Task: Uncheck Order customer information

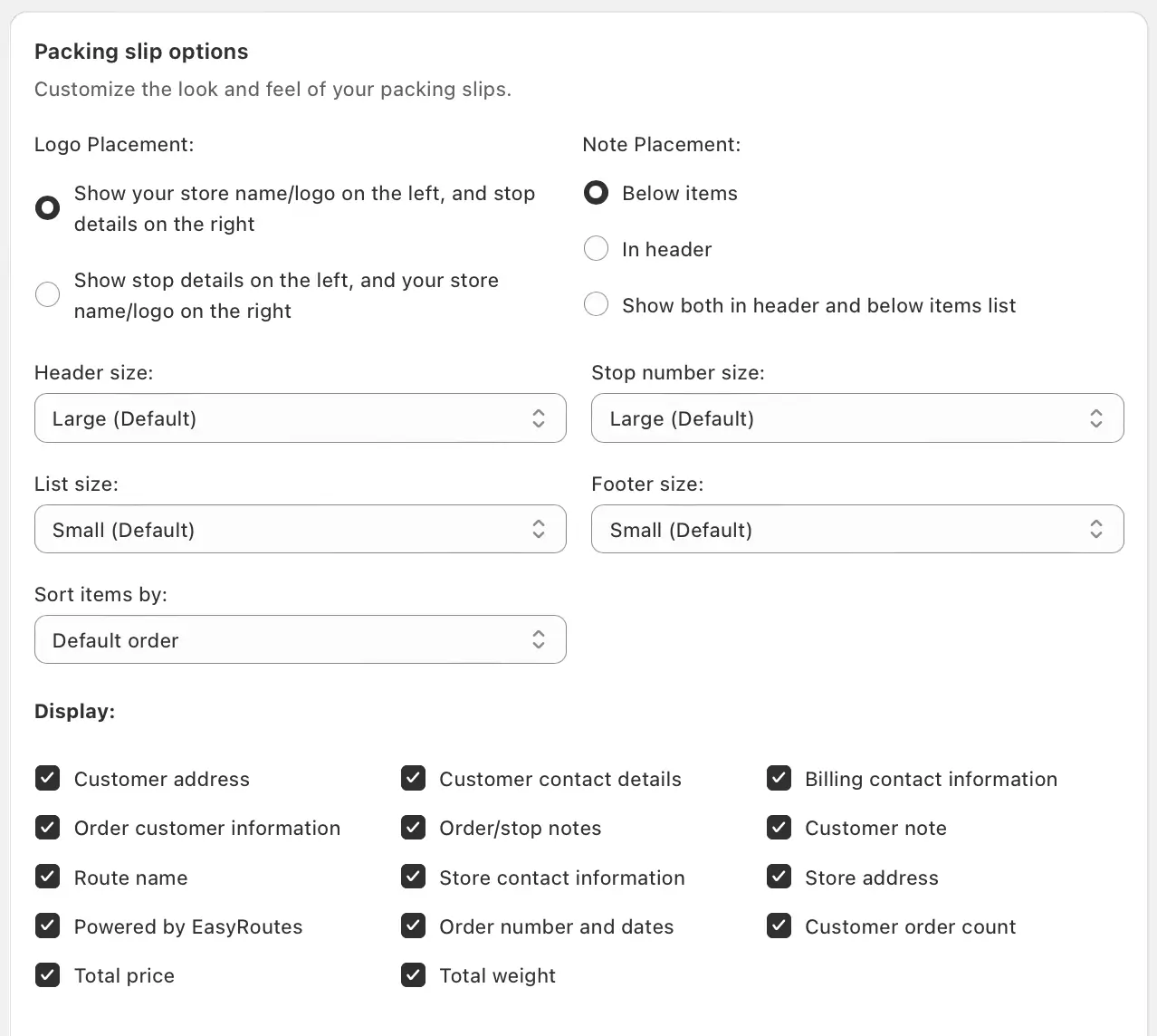Action: (x=47, y=827)
